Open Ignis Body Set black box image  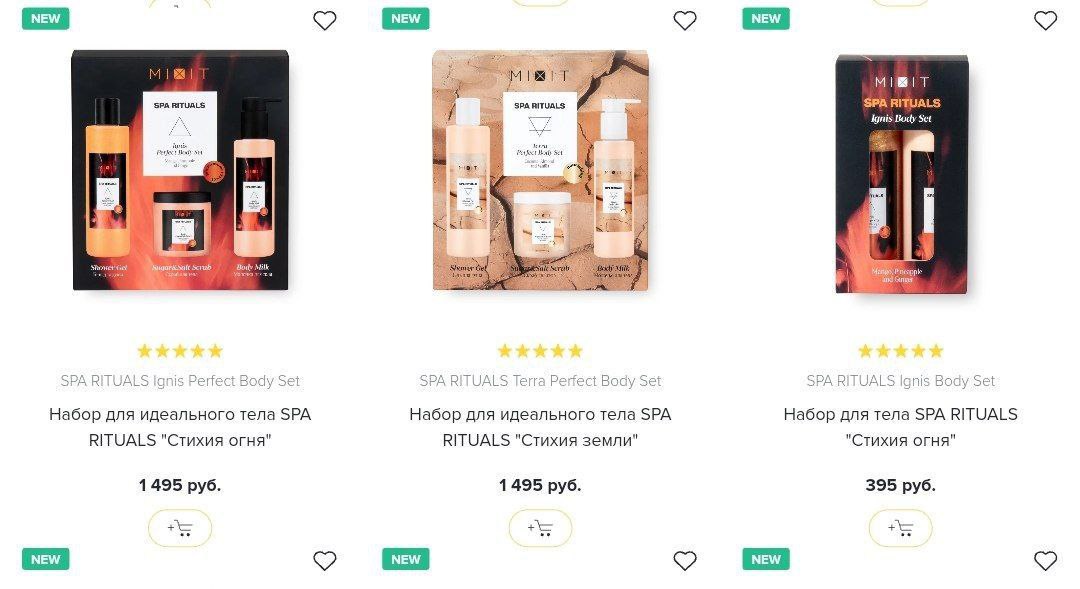902,174
